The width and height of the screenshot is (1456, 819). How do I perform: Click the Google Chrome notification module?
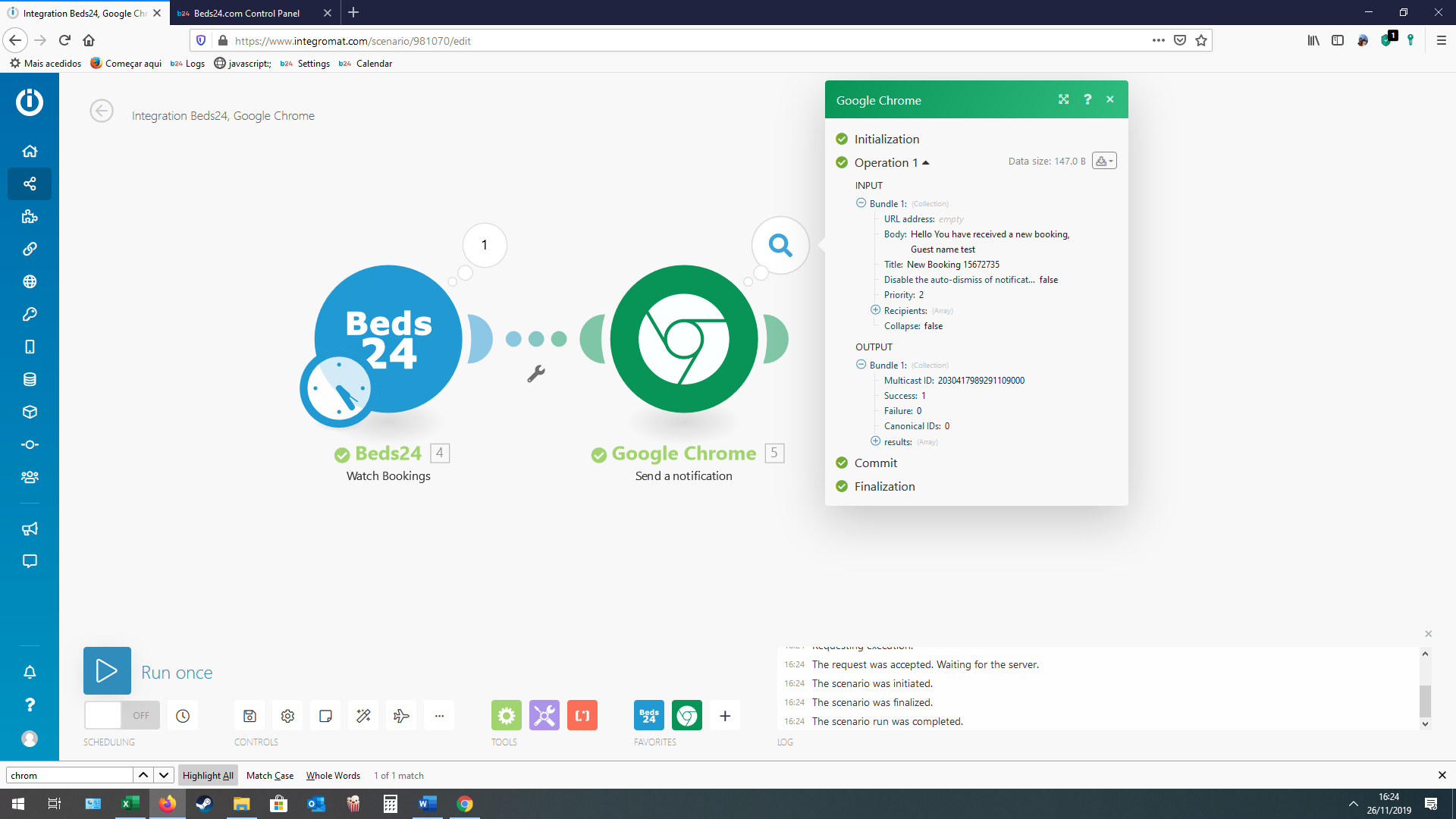683,339
